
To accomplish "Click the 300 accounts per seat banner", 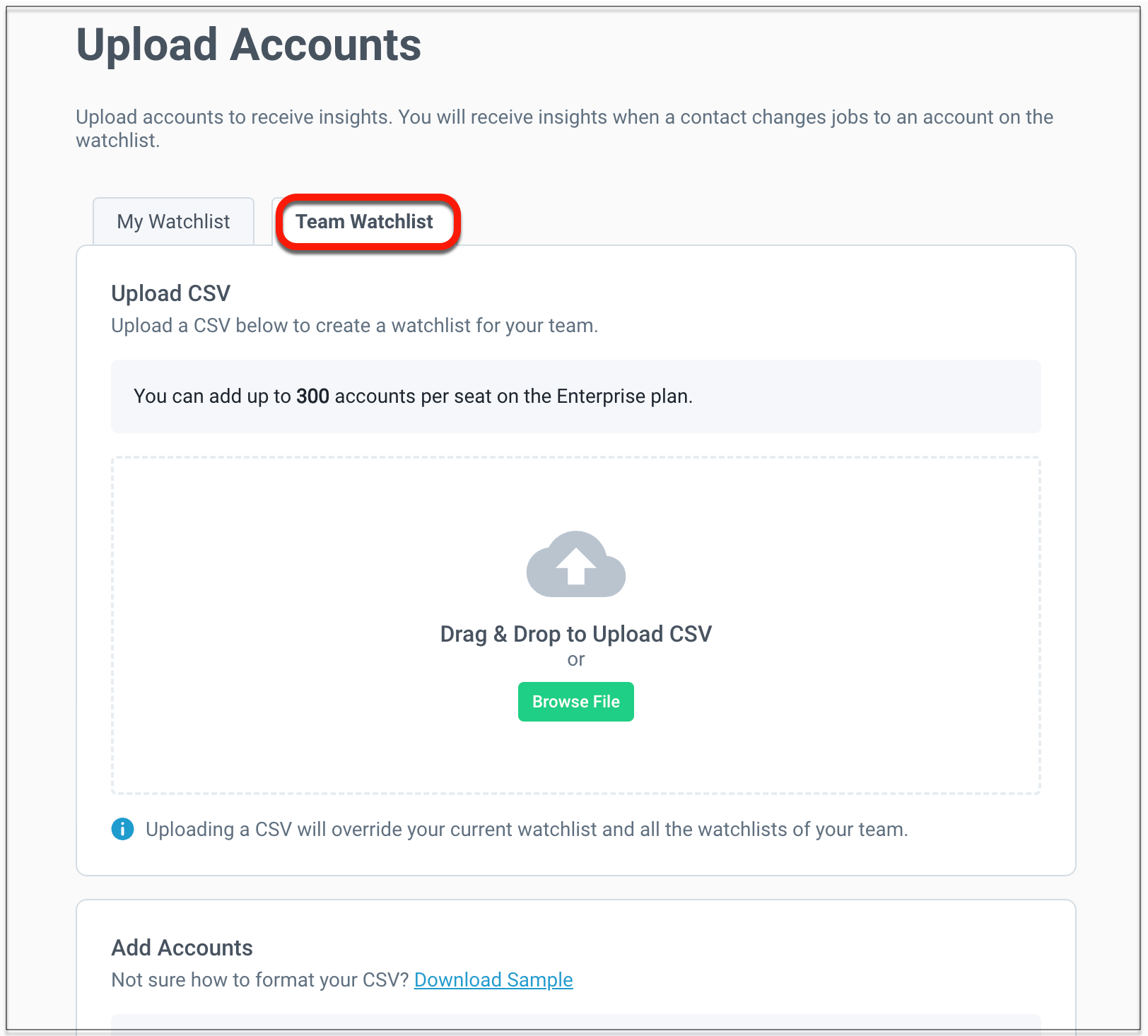I will [x=576, y=396].
